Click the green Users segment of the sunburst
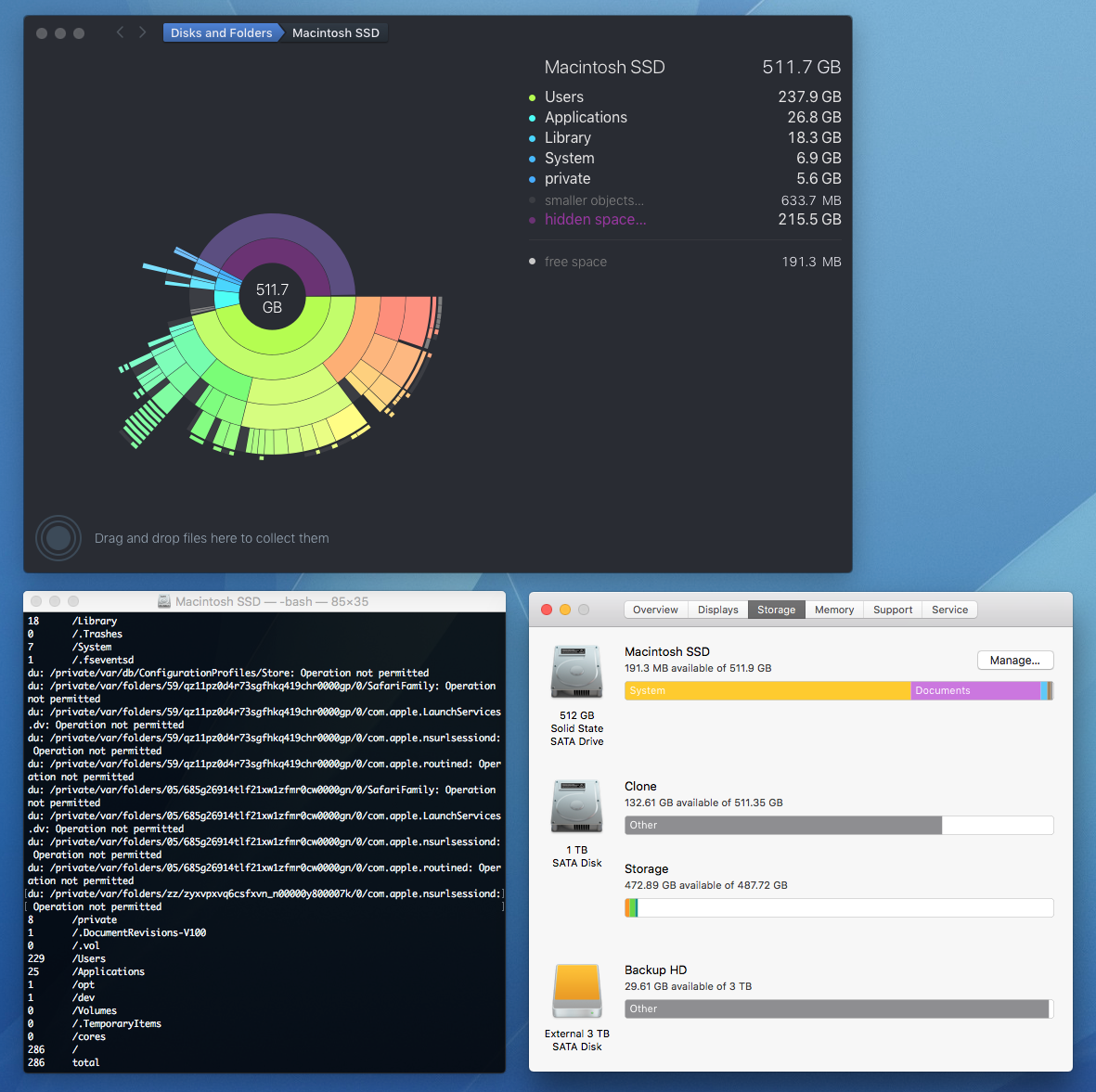This screenshot has width=1096, height=1092. point(273,342)
